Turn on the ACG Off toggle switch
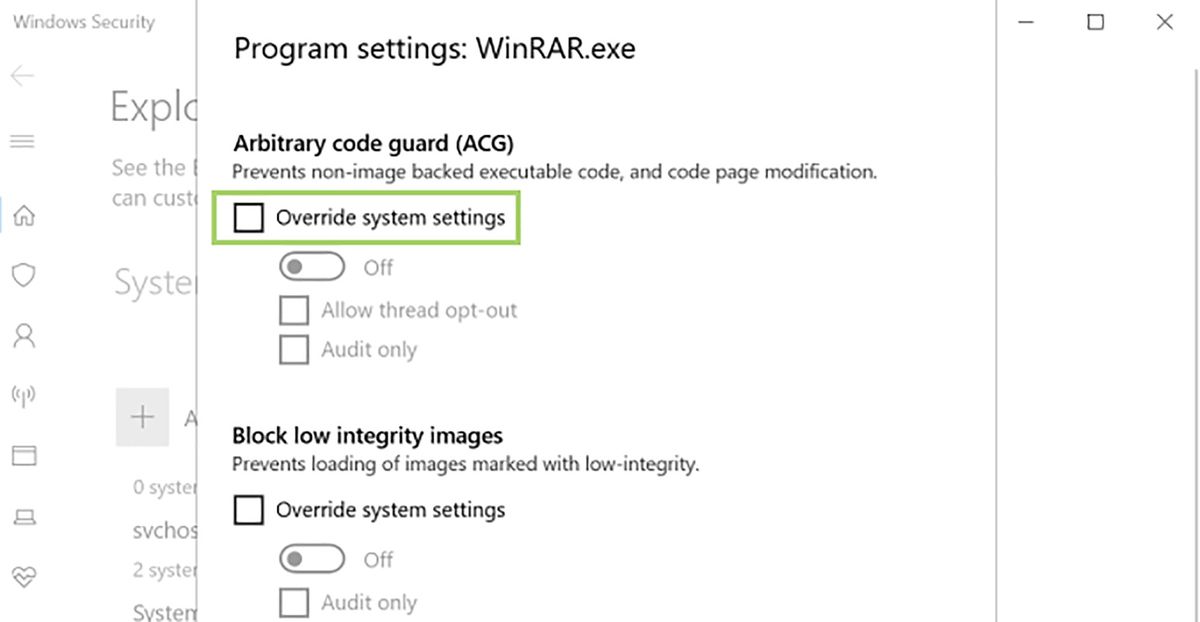Screen dimensions: 1200x622 (x=311, y=266)
